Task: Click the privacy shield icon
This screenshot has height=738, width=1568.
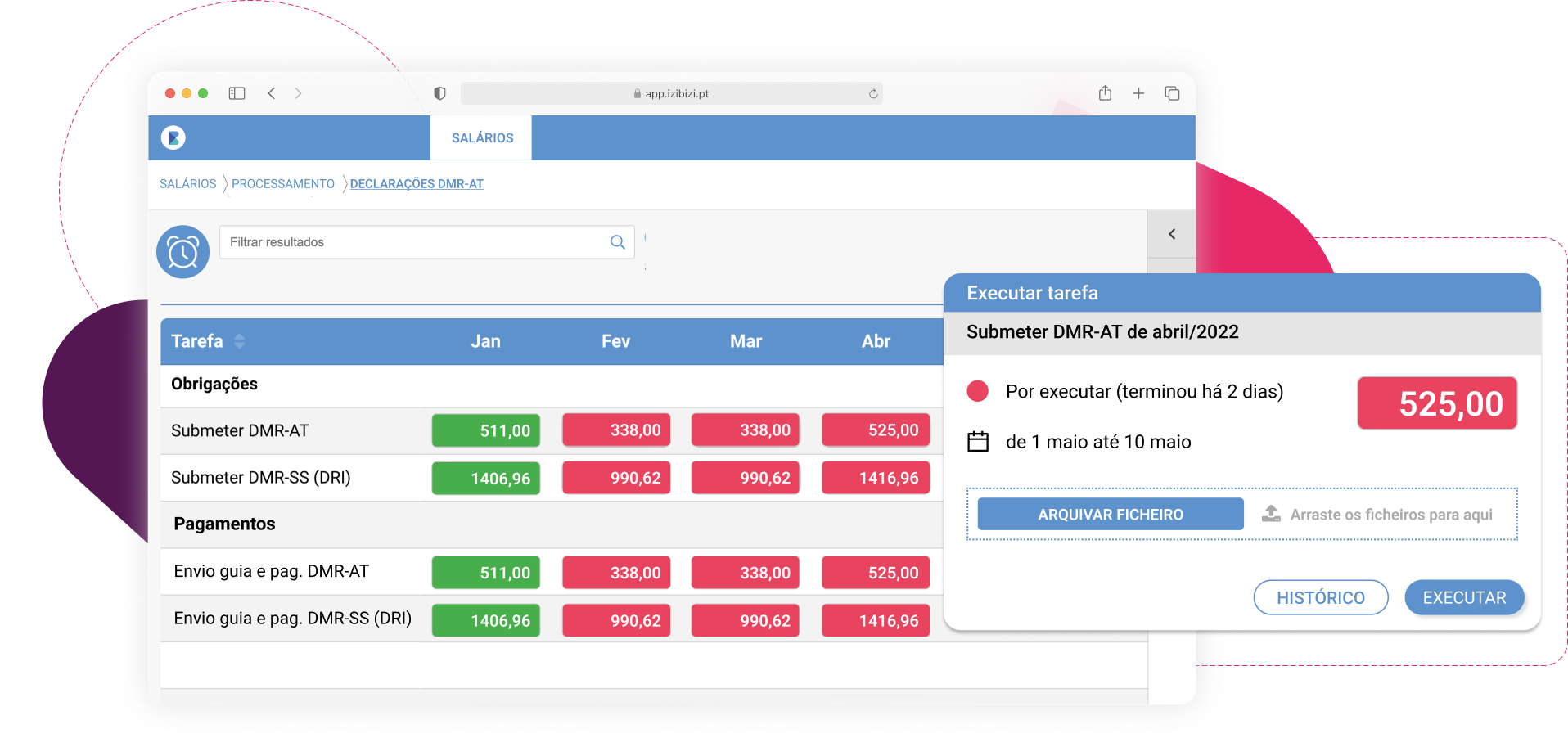Action: (x=439, y=93)
